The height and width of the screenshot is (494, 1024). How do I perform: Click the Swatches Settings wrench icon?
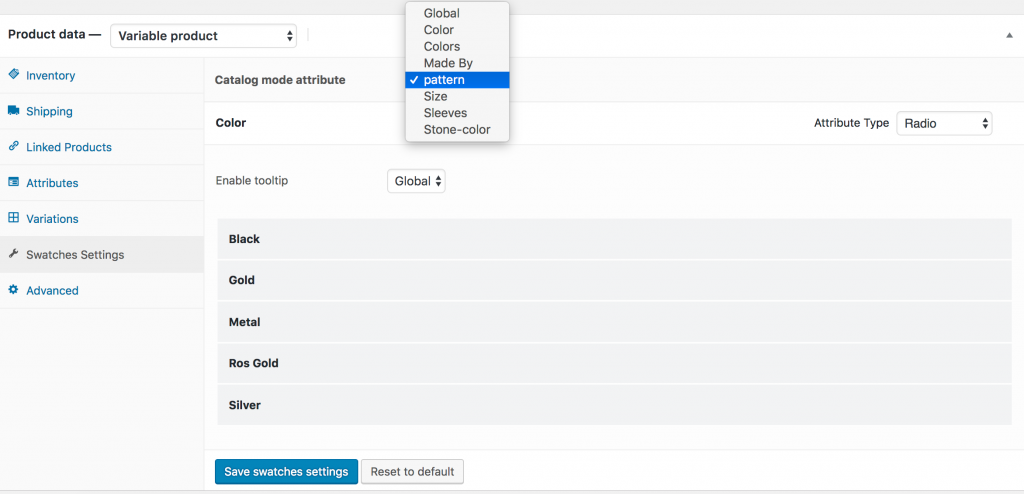coord(14,254)
